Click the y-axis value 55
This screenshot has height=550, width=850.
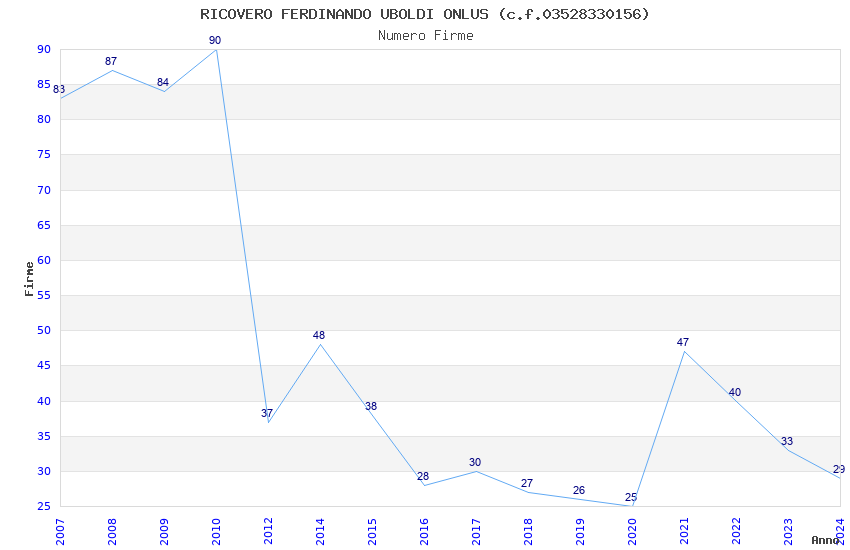44,295
